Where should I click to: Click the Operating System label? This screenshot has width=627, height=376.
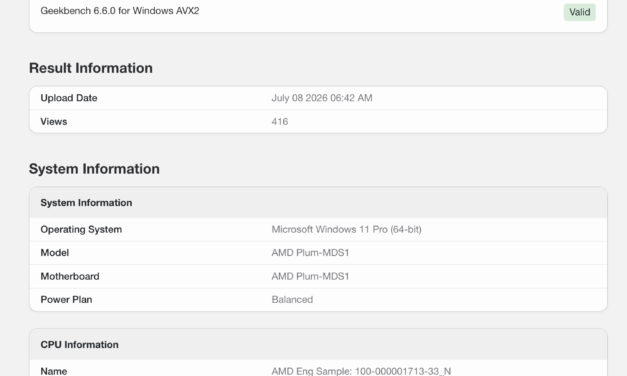(81, 230)
